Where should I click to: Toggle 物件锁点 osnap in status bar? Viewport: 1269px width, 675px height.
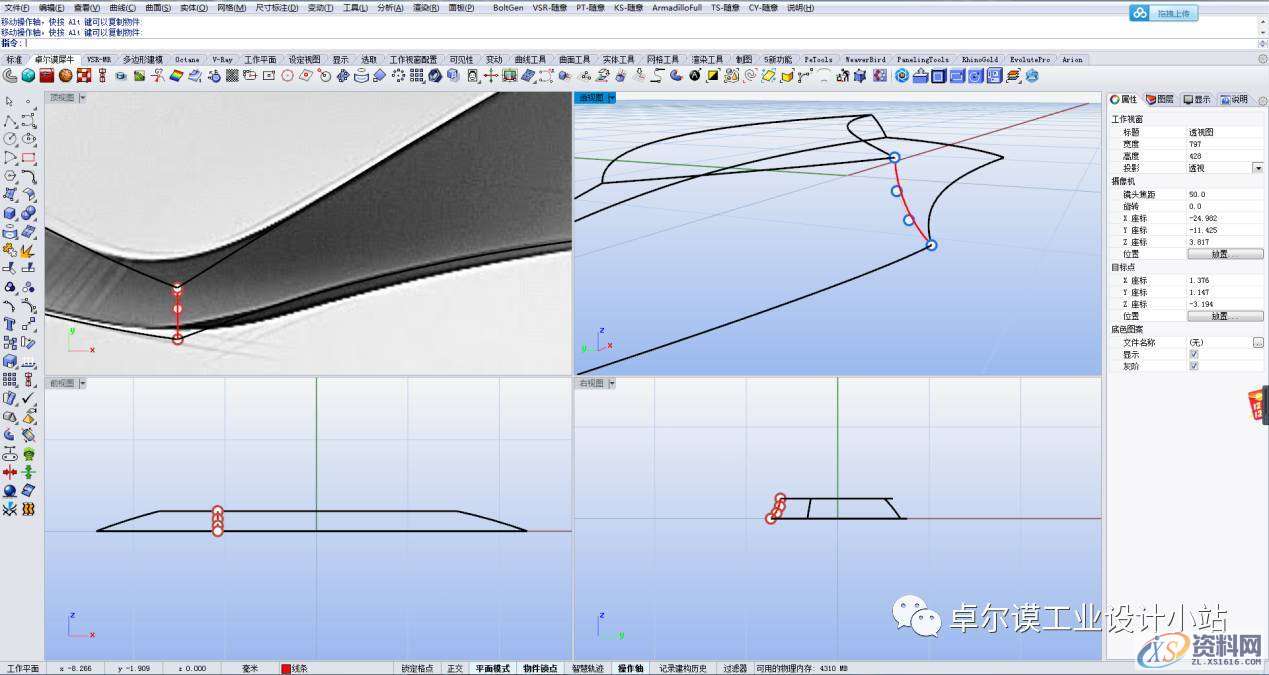pyautogui.click(x=540, y=668)
